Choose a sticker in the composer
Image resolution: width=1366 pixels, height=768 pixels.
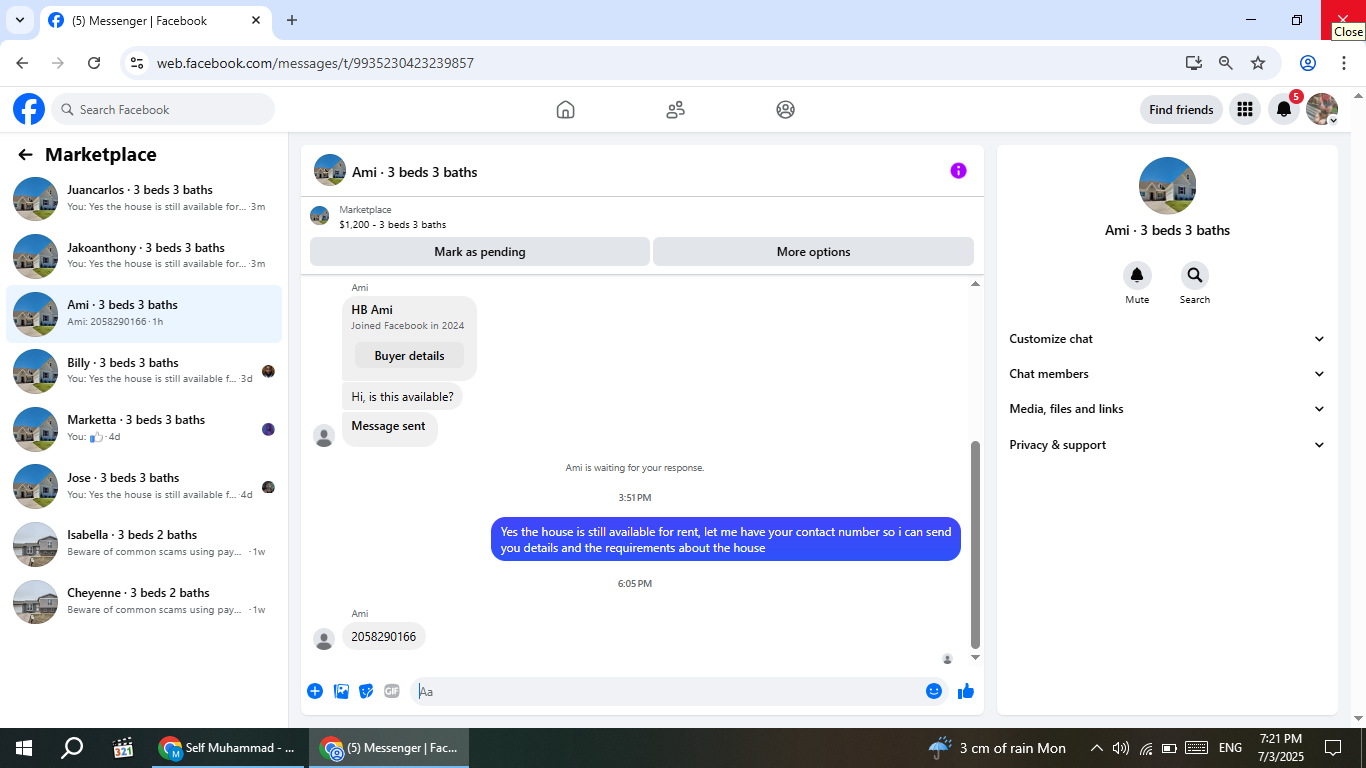366,691
